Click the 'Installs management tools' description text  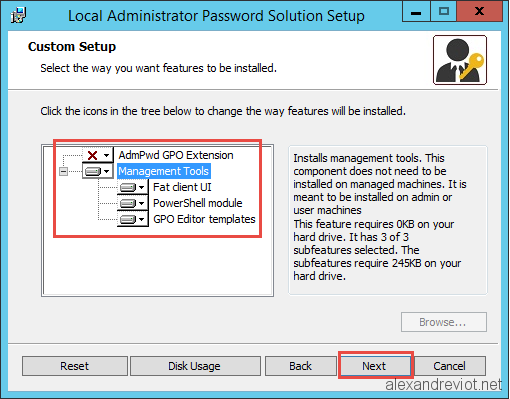[x=380, y=217]
